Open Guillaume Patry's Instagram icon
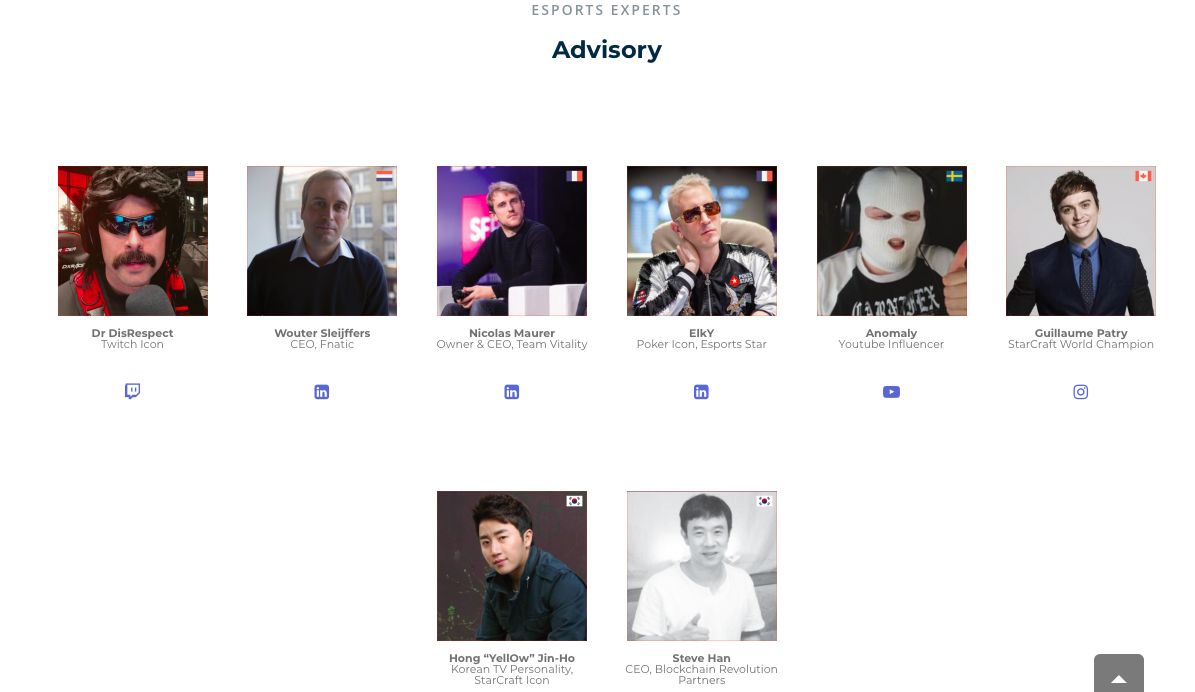Image resolution: width=1195 pixels, height=692 pixels. (1081, 392)
